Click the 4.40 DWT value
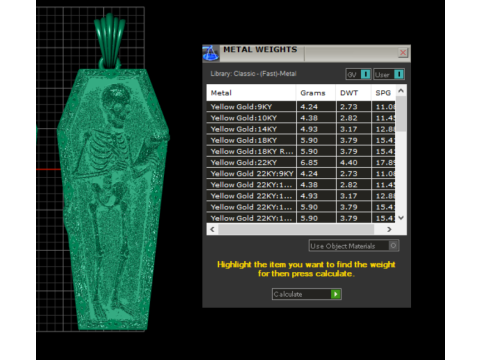The image size is (480, 360). tap(349, 163)
